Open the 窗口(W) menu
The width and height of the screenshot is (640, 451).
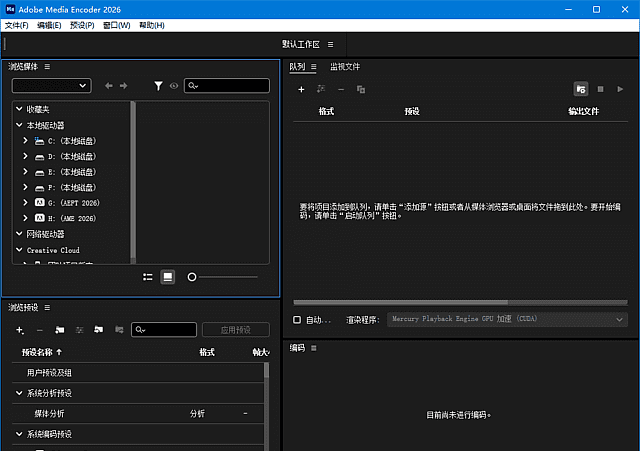(x=116, y=25)
